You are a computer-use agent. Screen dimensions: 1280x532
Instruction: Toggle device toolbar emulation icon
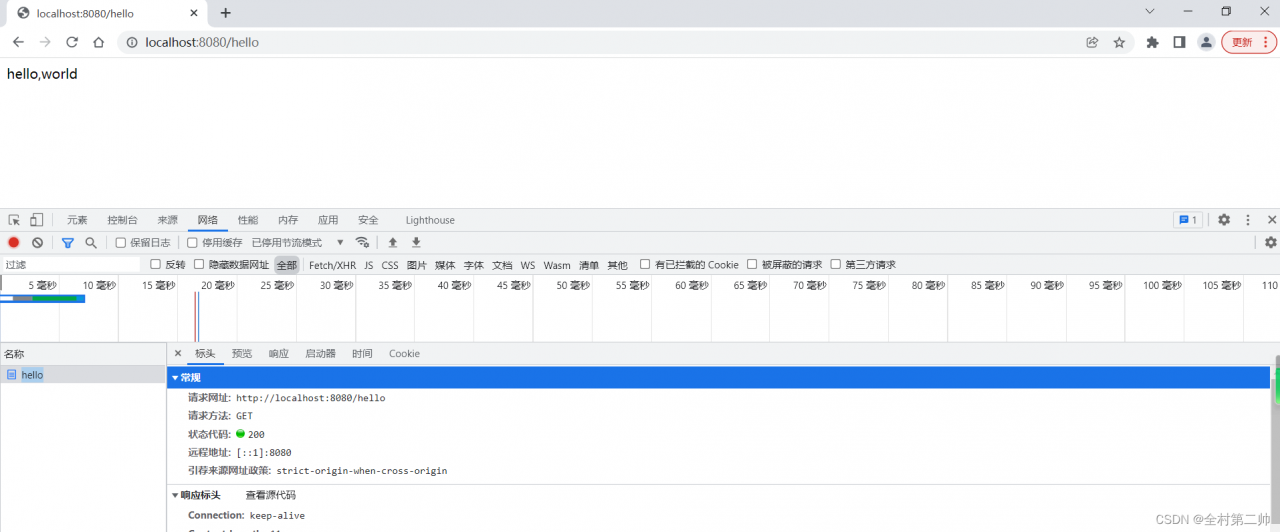(x=36, y=220)
